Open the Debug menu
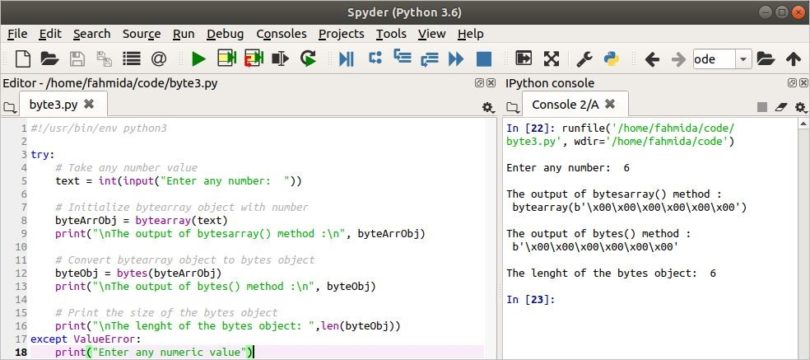Viewport: 810px width, 360px height. (225, 34)
